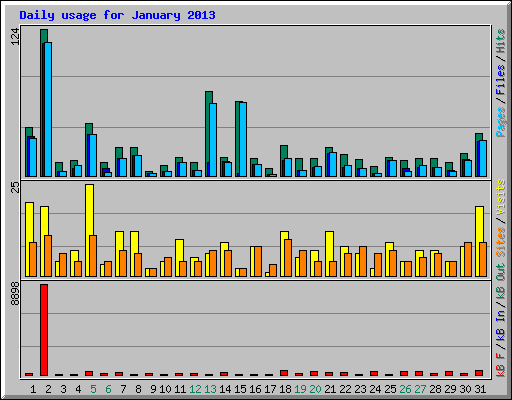Image resolution: width=512 pixels, height=400 pixels.
Task: Click the tall red kB F bar for day 2
Action: [x=44, y=330]
